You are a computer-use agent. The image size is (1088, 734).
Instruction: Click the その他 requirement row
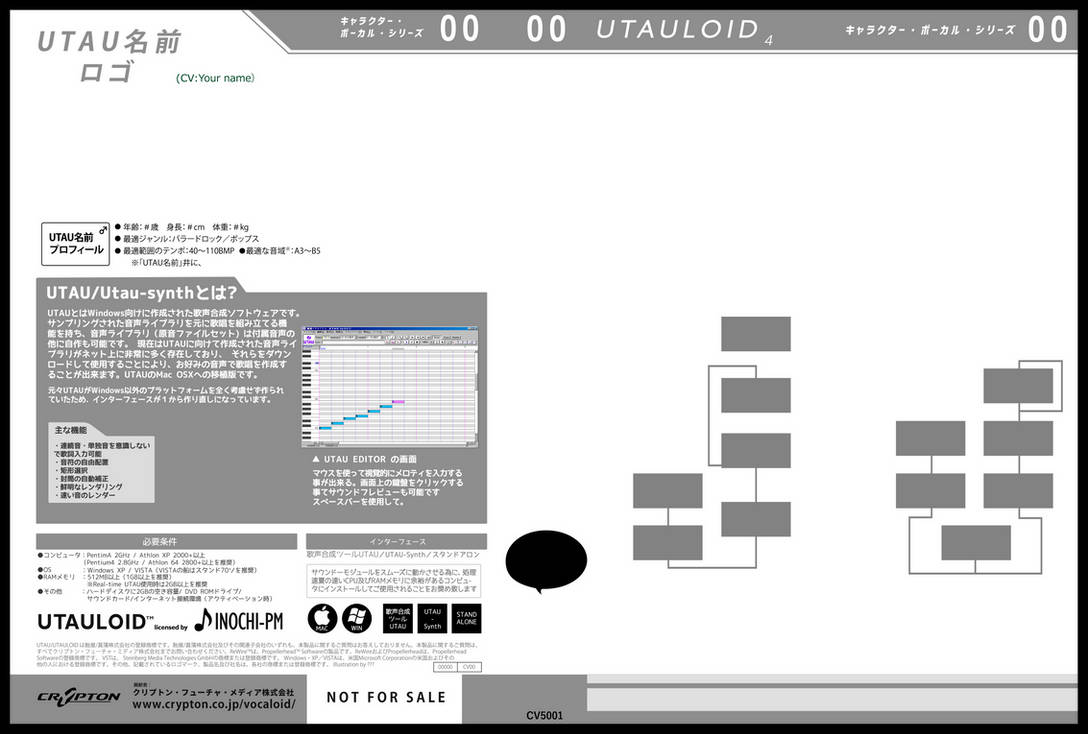click(155, 595)
